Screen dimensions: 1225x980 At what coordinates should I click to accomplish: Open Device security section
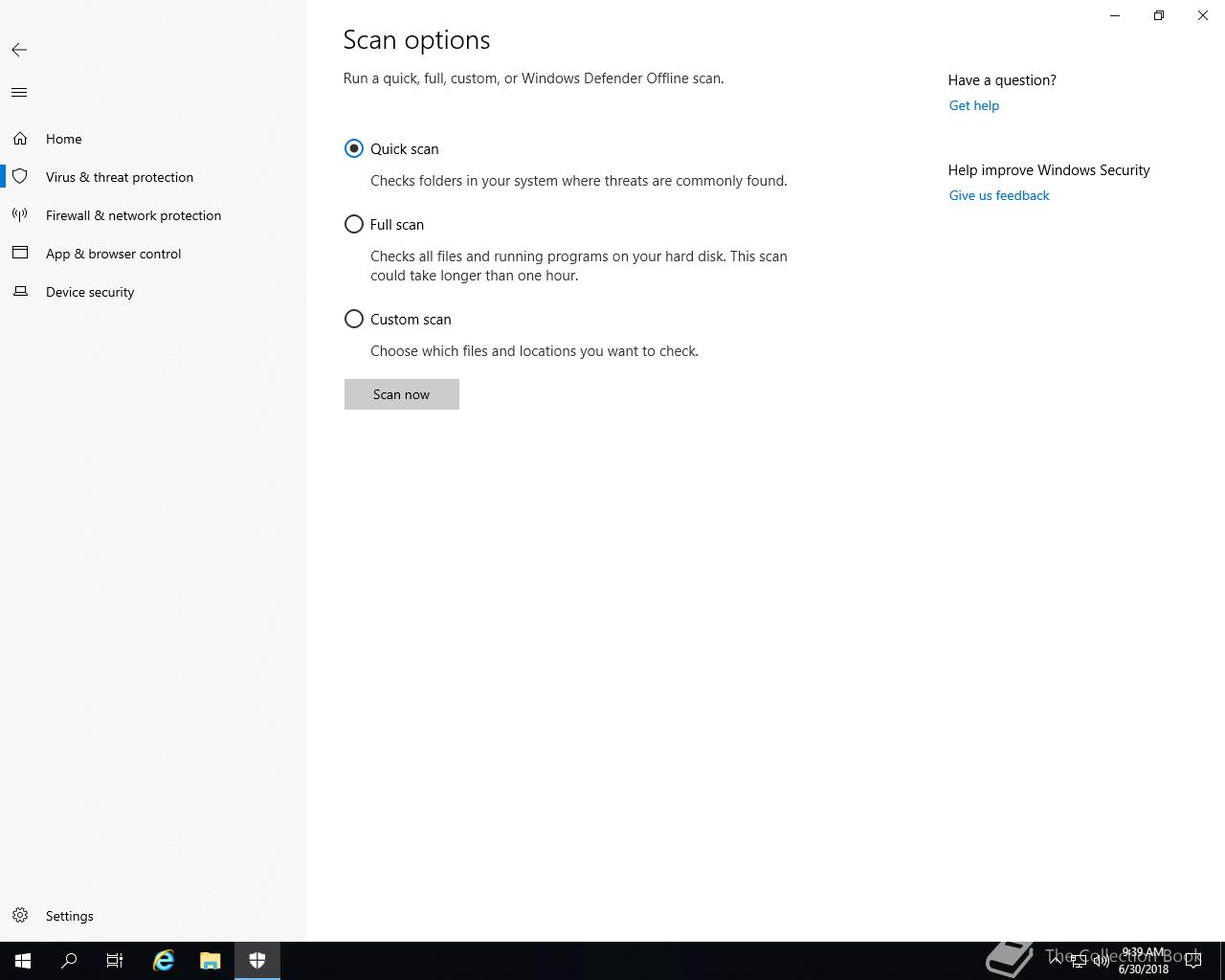(153, 292)
